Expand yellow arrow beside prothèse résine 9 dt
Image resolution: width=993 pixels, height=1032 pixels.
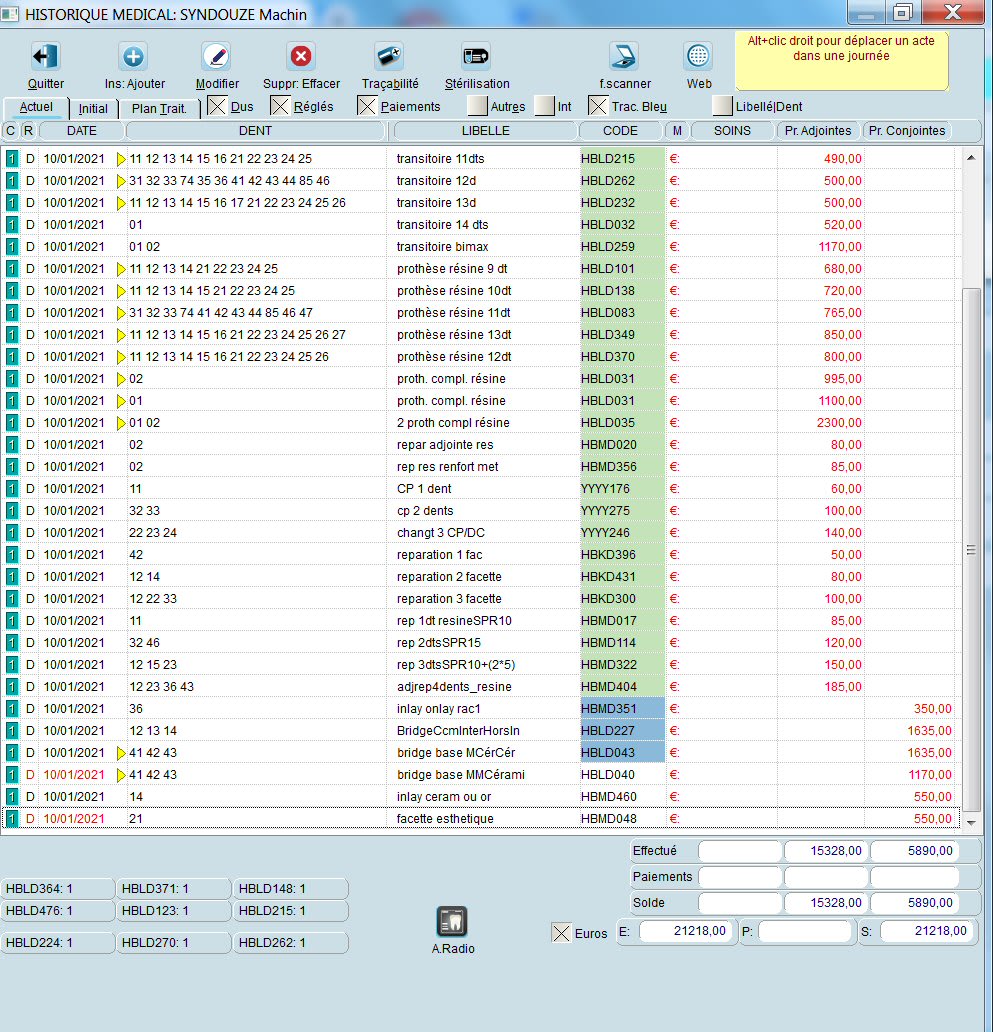[122, 269]
